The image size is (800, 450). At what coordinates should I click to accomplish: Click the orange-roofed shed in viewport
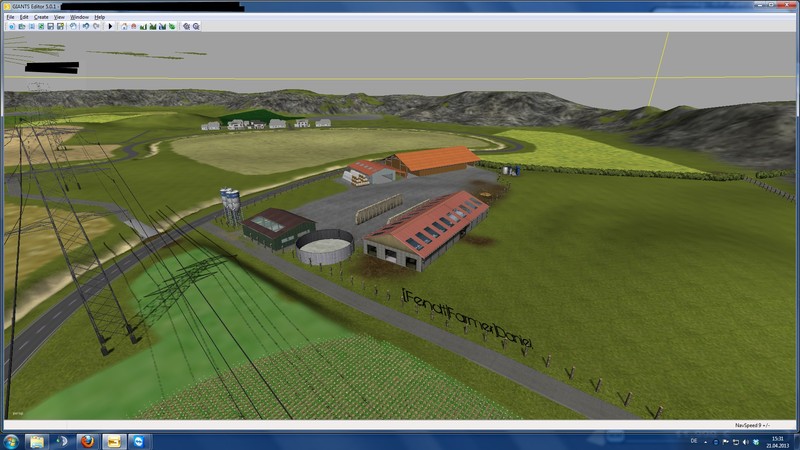click(x=433, y=160)
